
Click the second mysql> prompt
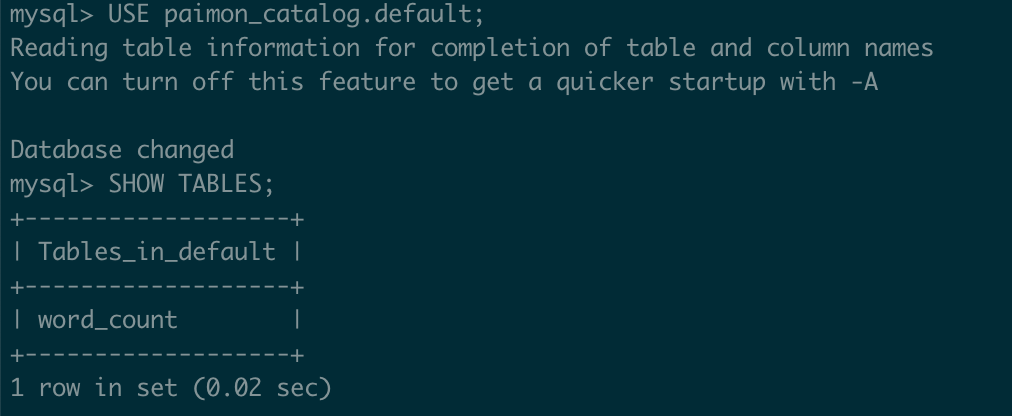click(x=52, y=185)
